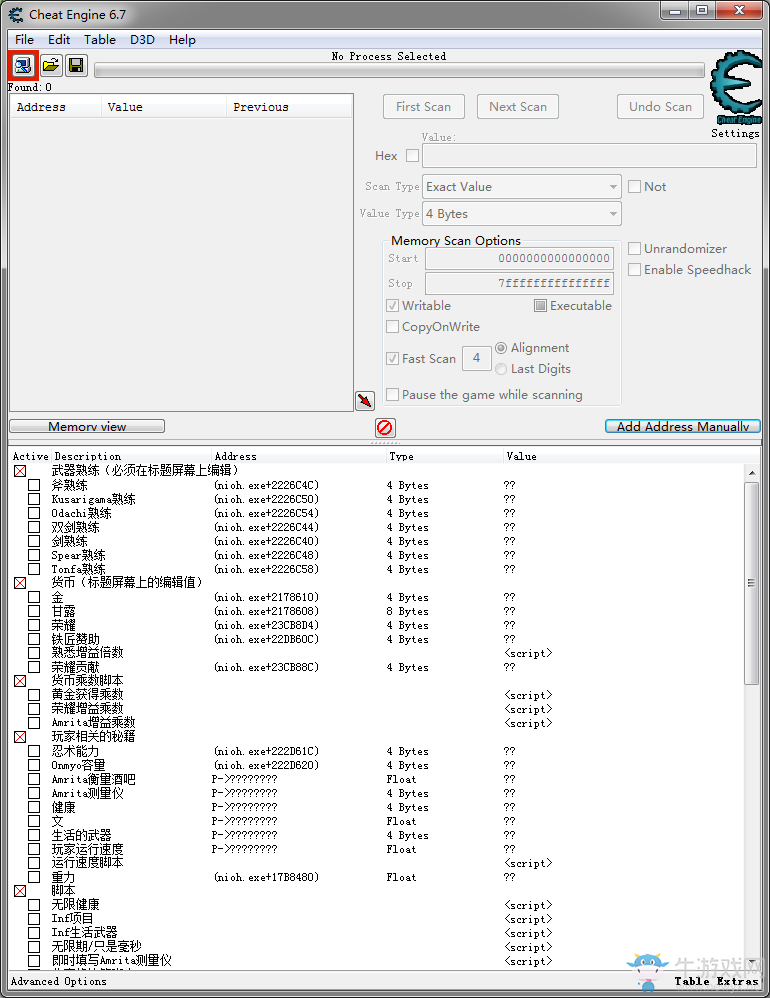770x998 pixels.
Task: Toggle the 武器熟练 group active box
Action: [x=20, y=471]
